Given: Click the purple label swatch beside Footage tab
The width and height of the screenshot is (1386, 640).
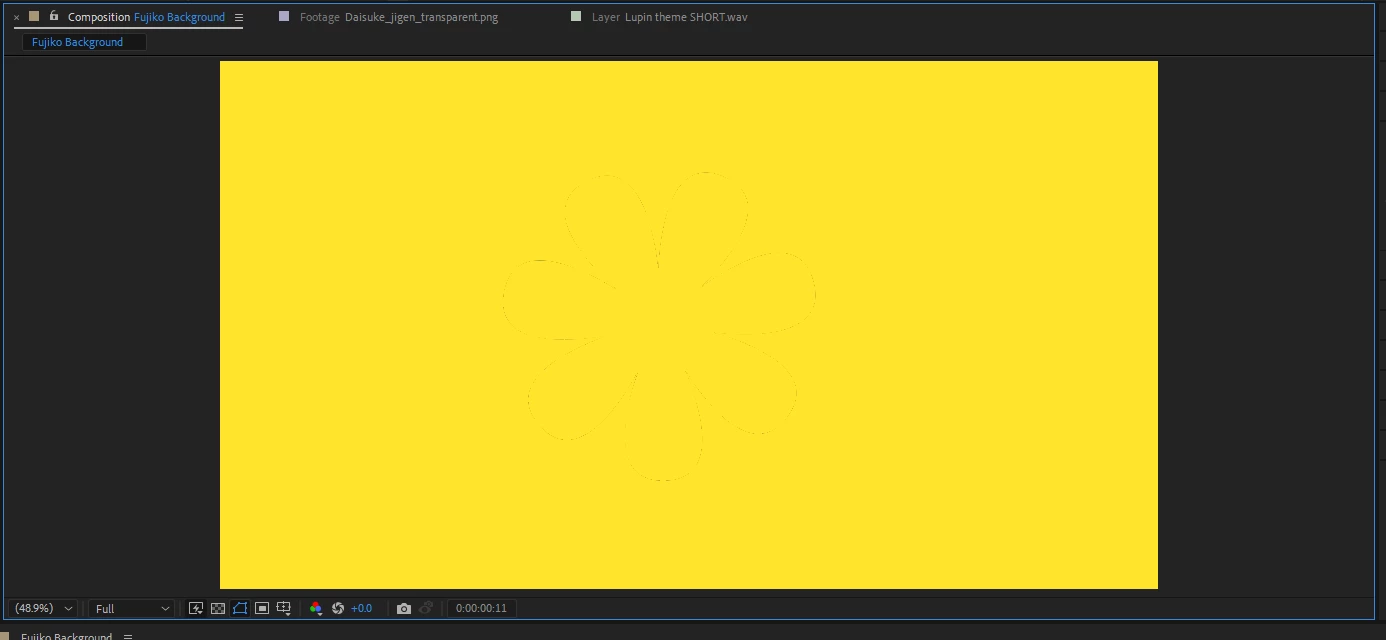Looking at the screenshot, I should [284, 16].
